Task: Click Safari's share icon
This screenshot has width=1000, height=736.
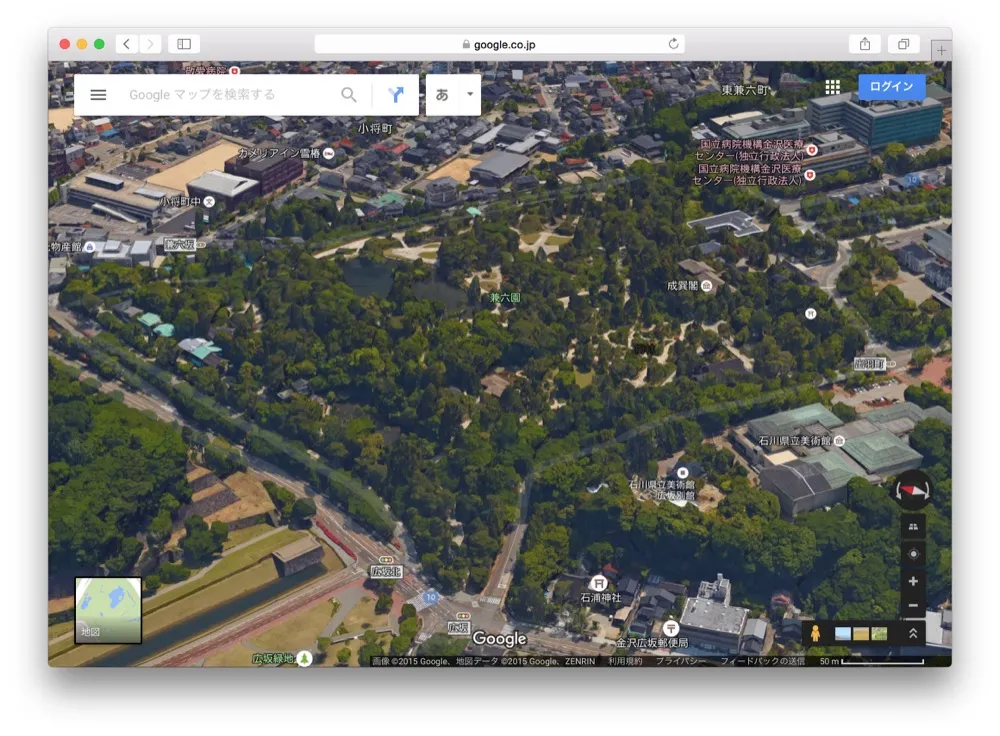Action: (x=864, y=43)
